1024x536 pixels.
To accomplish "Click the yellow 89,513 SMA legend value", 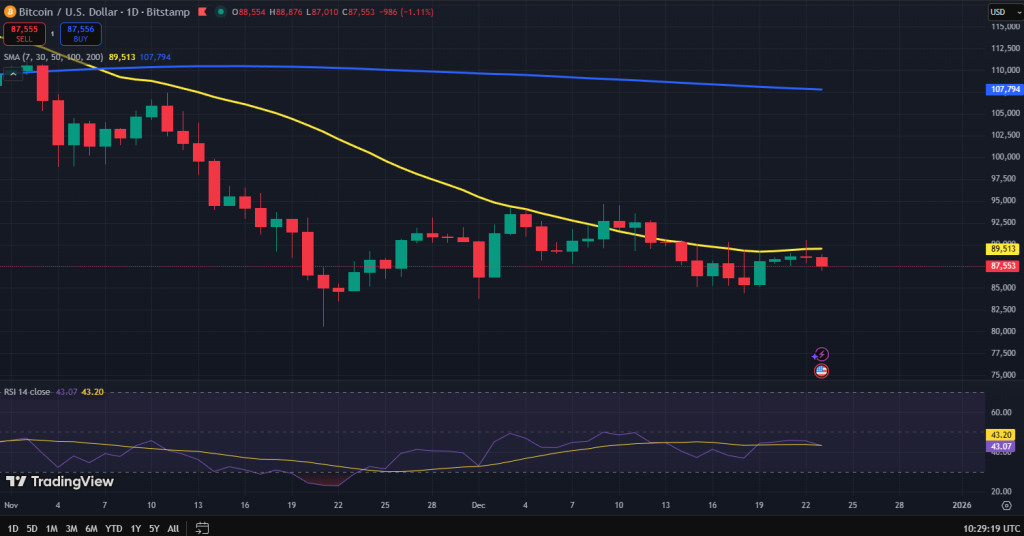I will [122, 57].
